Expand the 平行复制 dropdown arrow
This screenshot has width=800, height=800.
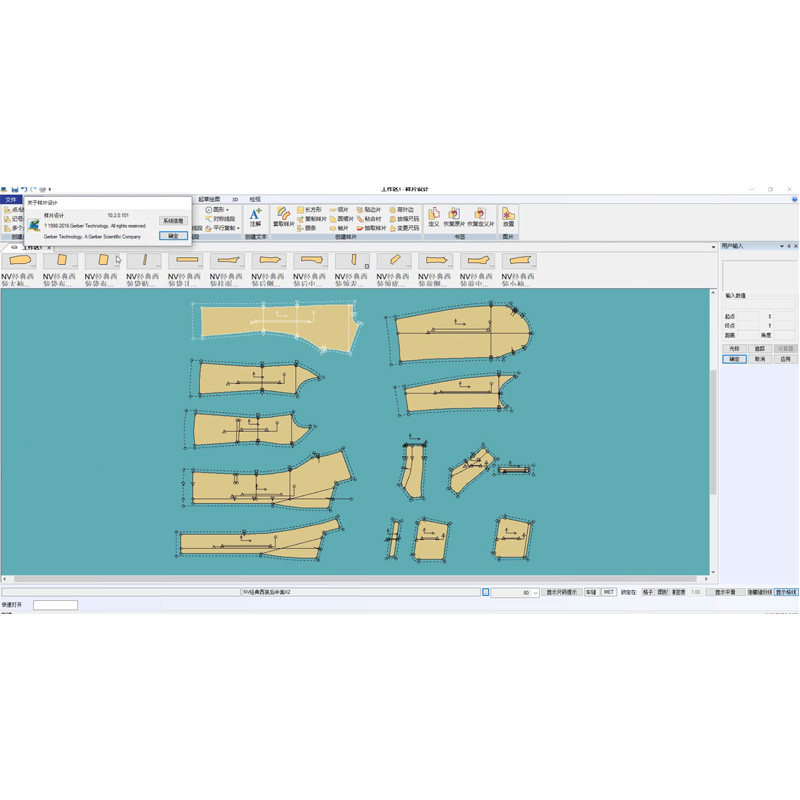[238, 229]
